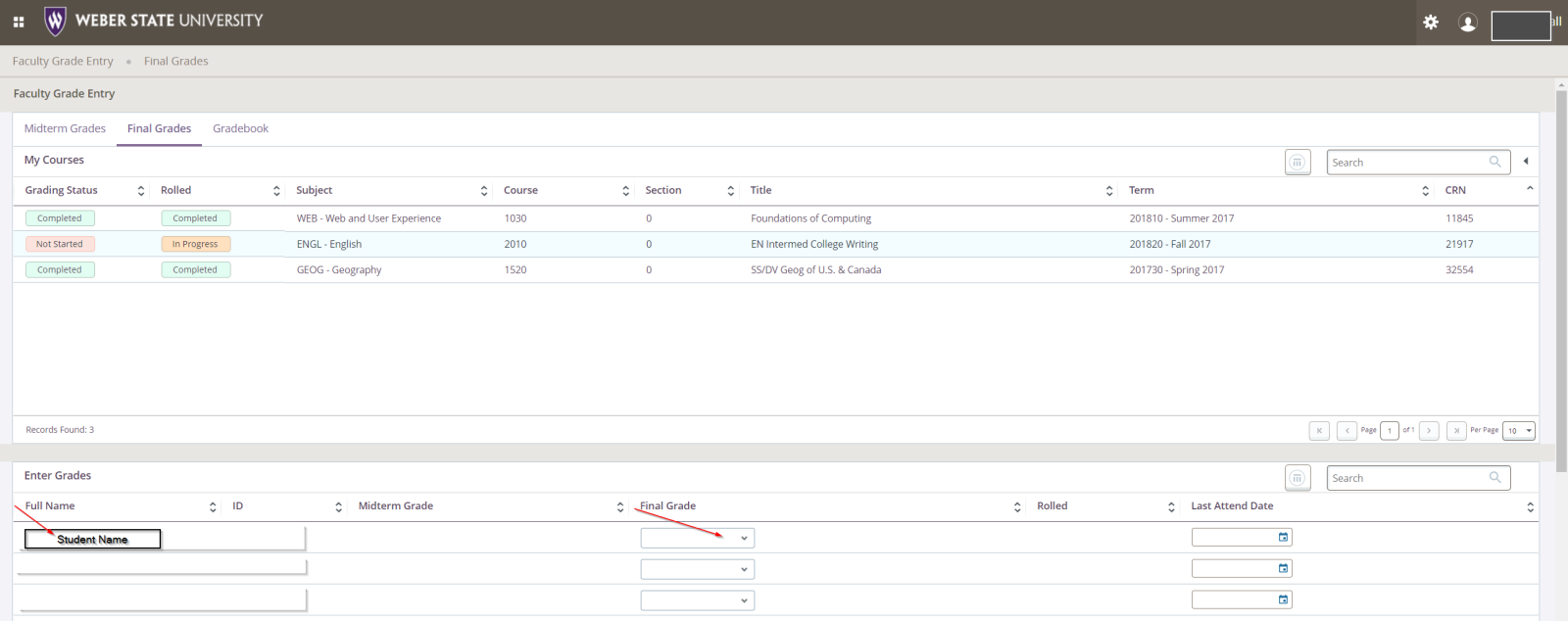1568x621 pixels.
Task: Click the My Courses search field
Action: (1408, 163)
